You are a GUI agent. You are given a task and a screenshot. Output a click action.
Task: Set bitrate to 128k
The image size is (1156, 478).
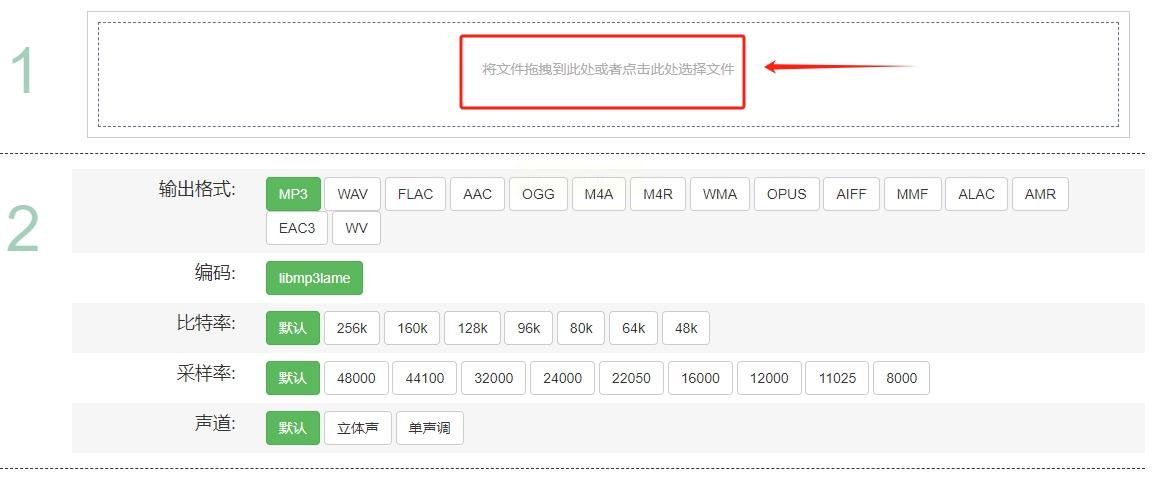[473, 328]
